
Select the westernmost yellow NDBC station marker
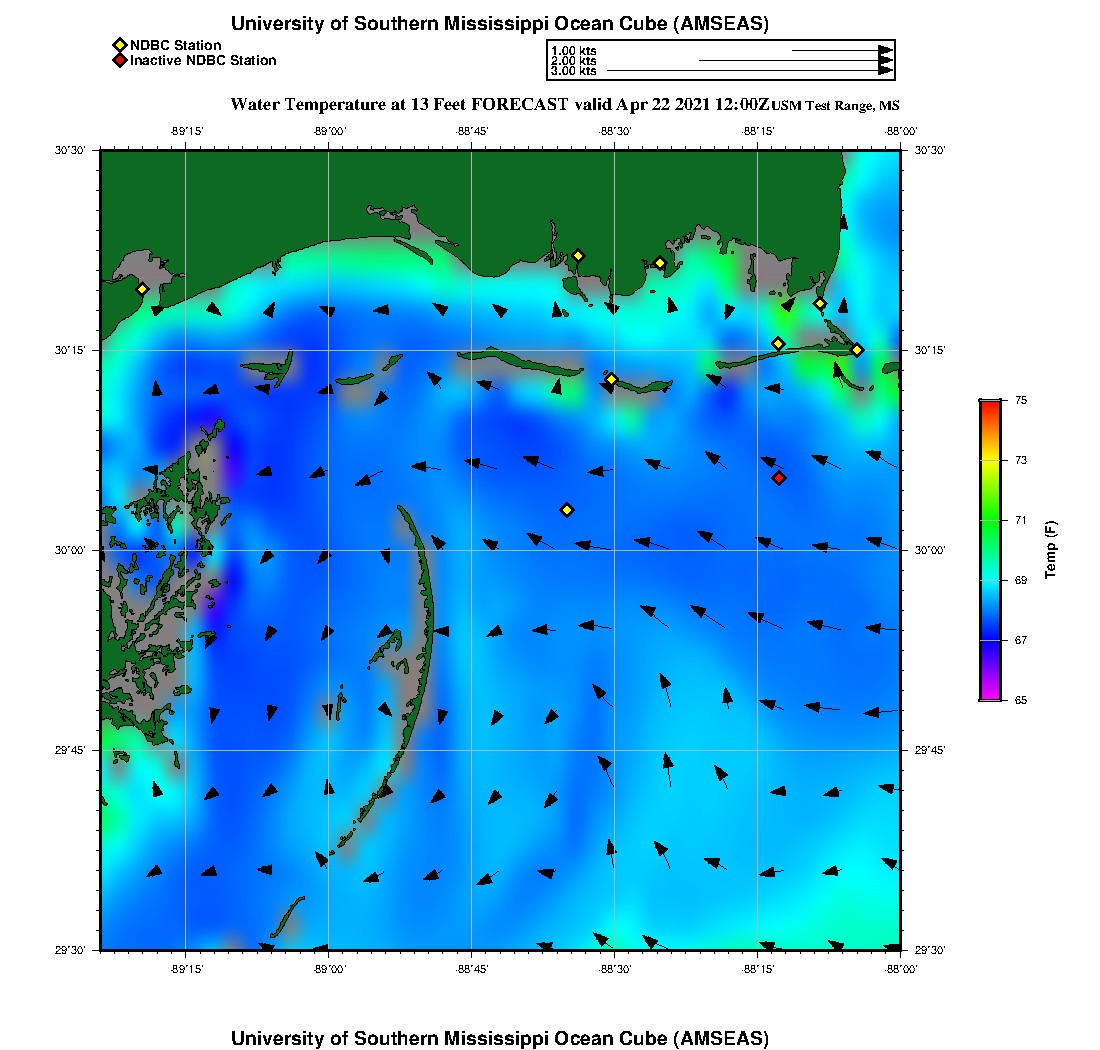coord(142,289)
